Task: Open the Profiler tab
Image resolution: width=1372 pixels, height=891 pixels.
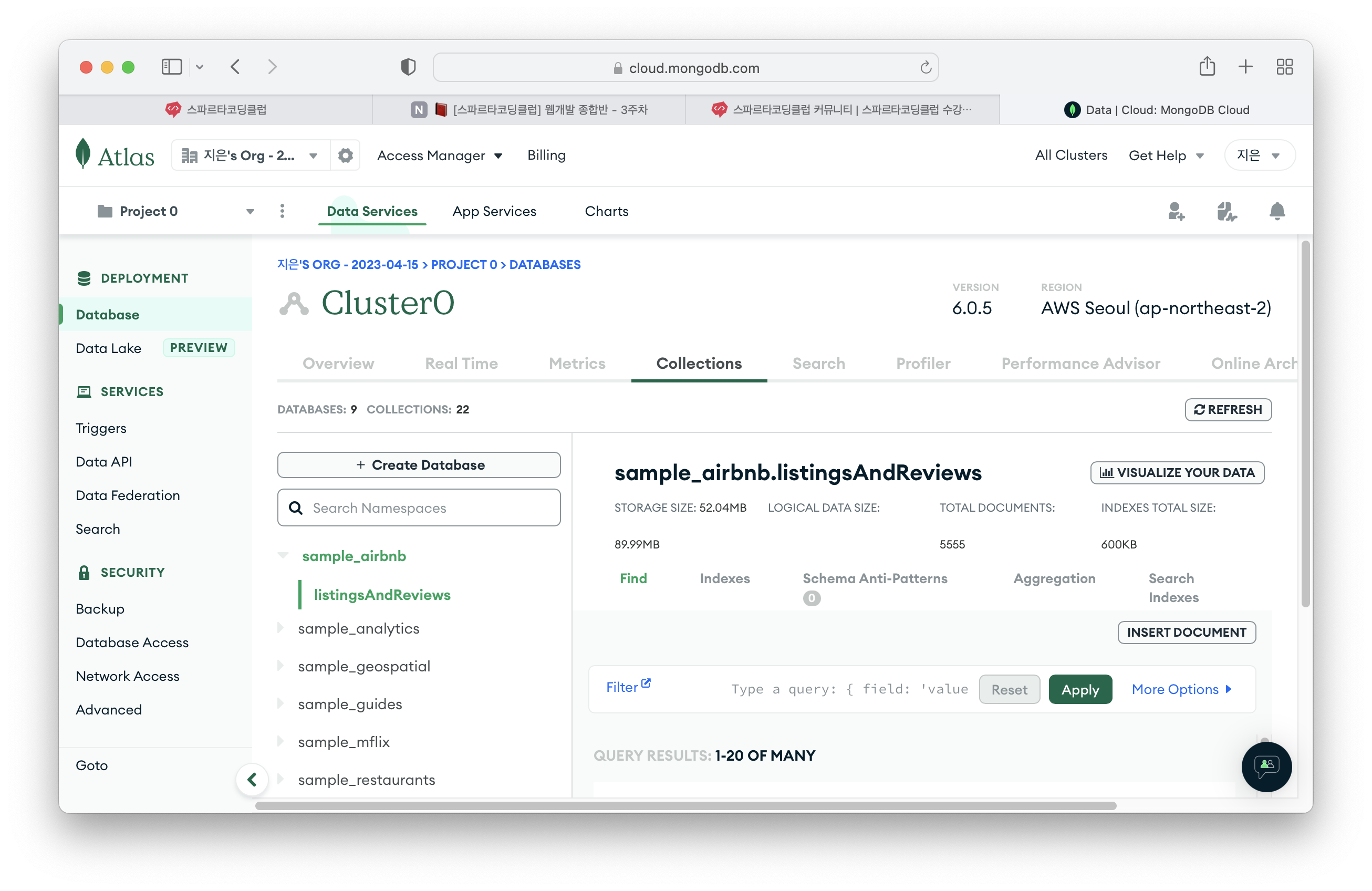Action: (x=923, y=364)
